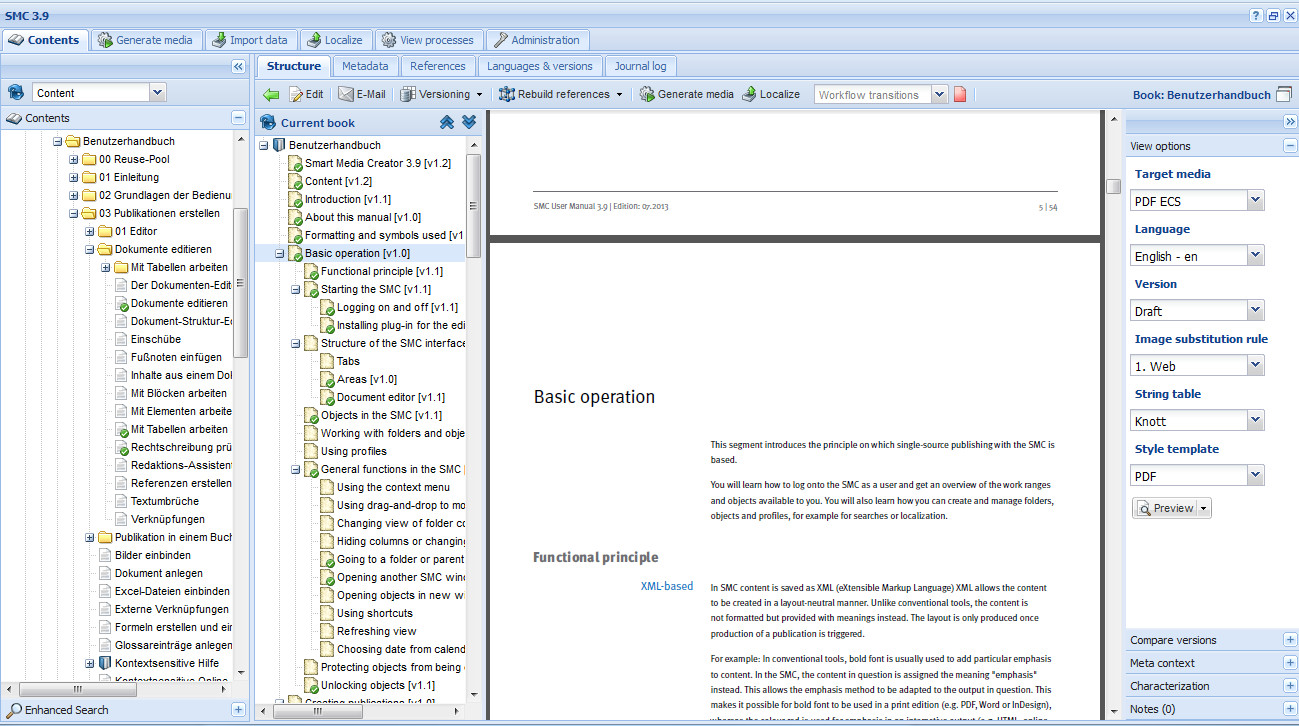The image size is (1299, 726).
Task: Open the Administration tab
Action: [x=537, y=40]
